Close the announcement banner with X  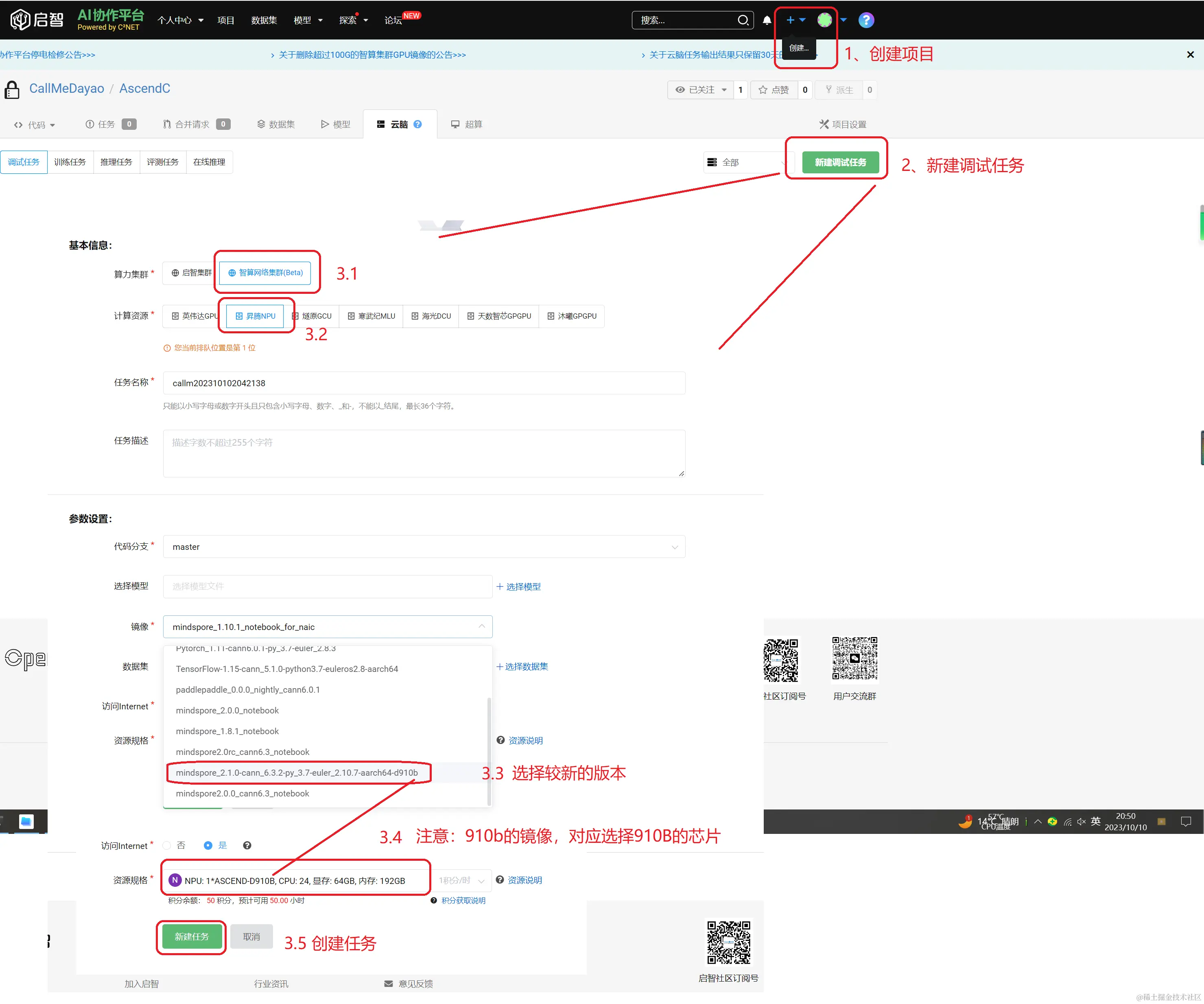[x=1190, y=55]
